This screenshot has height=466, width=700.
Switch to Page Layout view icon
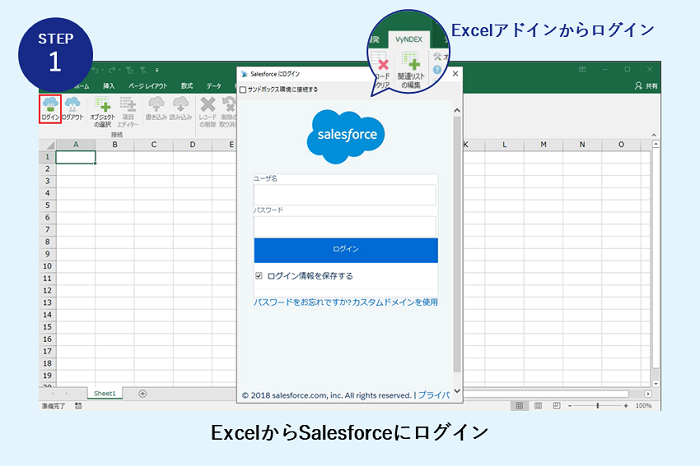click(x=538, y=406)
